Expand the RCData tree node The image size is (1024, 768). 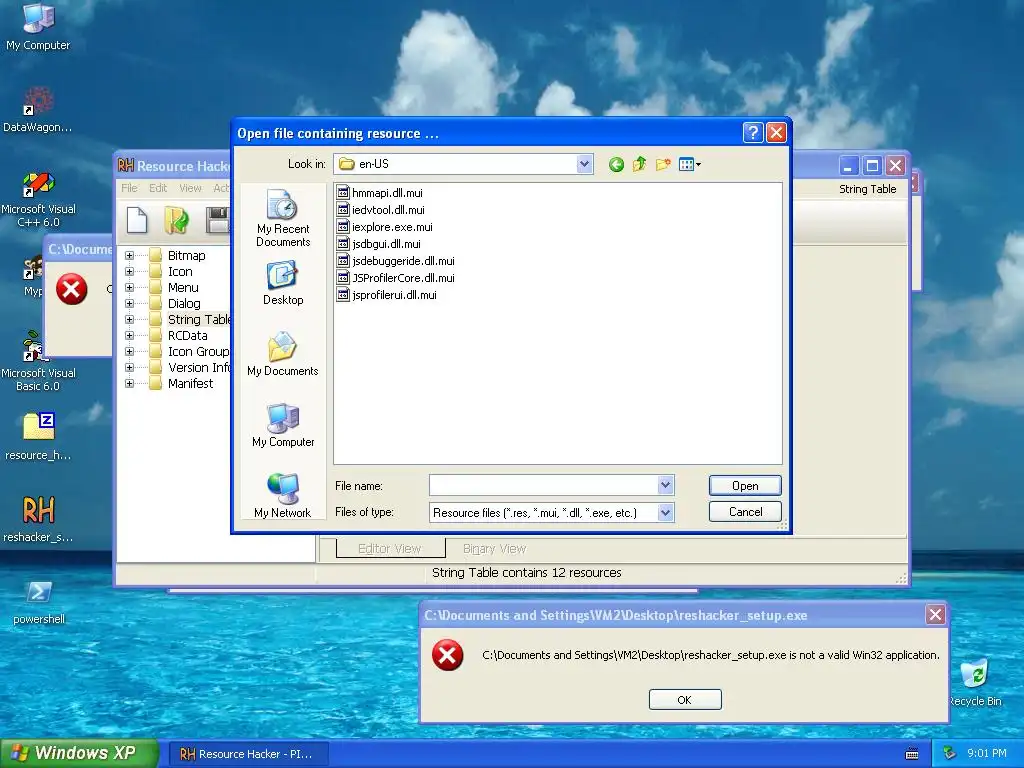(129, 336)
